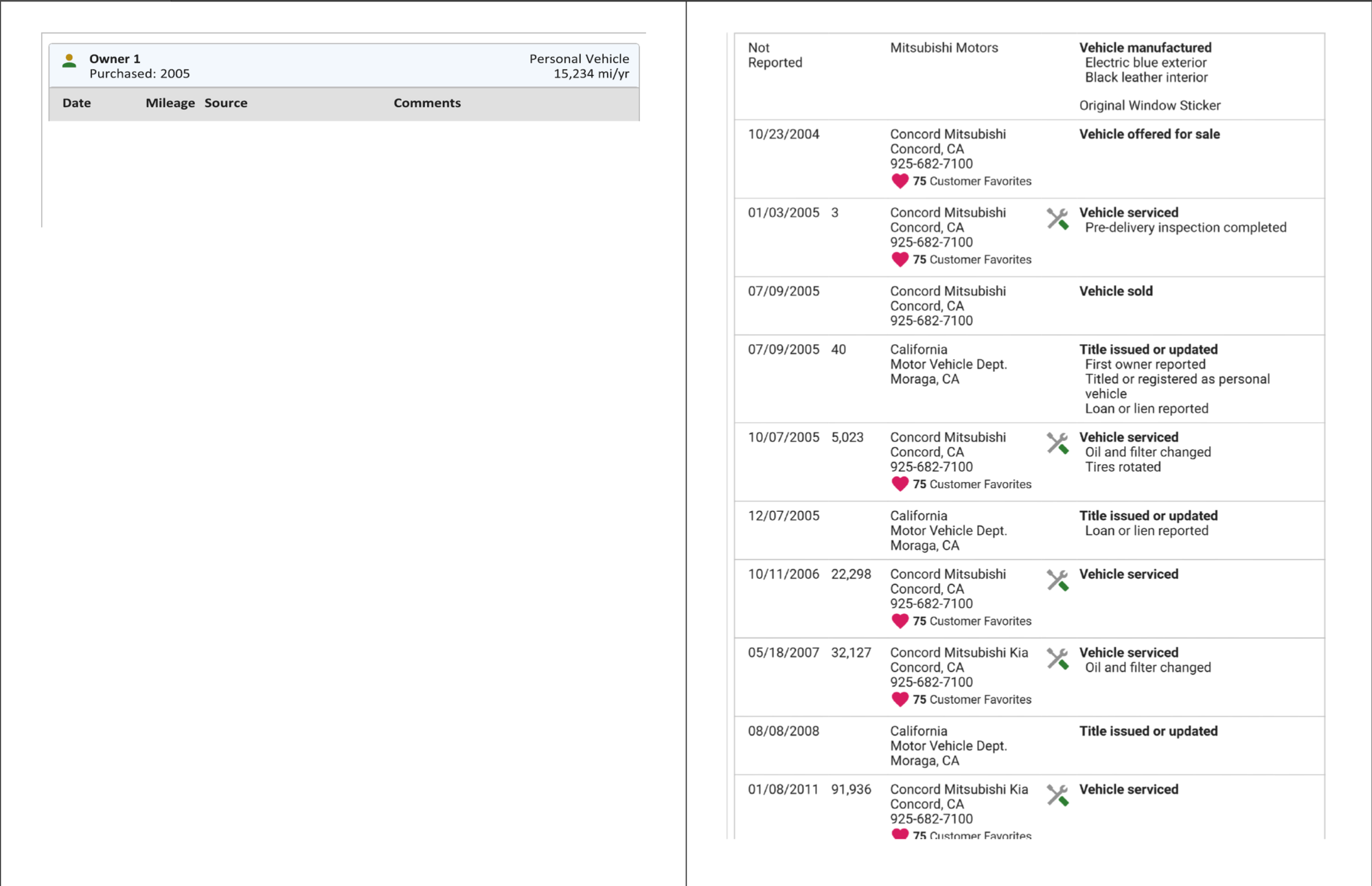Click the heart icon in the 10/07/2005 row
The image size is (1372, 886).
pos(900,484)
